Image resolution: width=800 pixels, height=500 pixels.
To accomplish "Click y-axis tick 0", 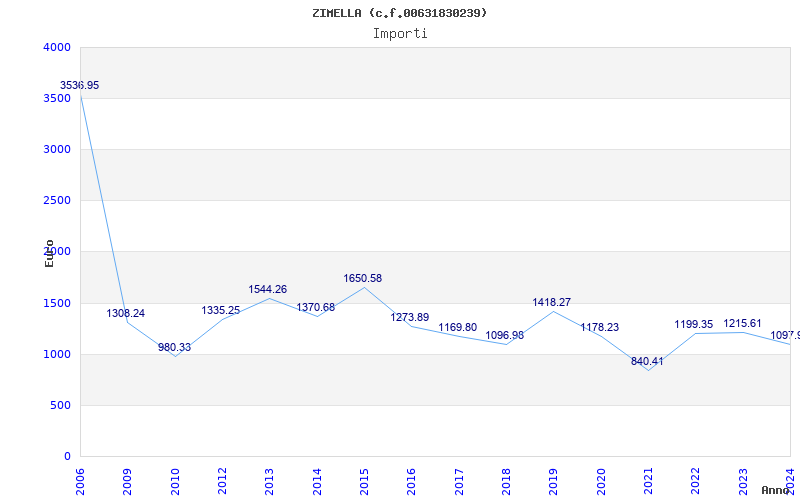I will pos(67,456).
